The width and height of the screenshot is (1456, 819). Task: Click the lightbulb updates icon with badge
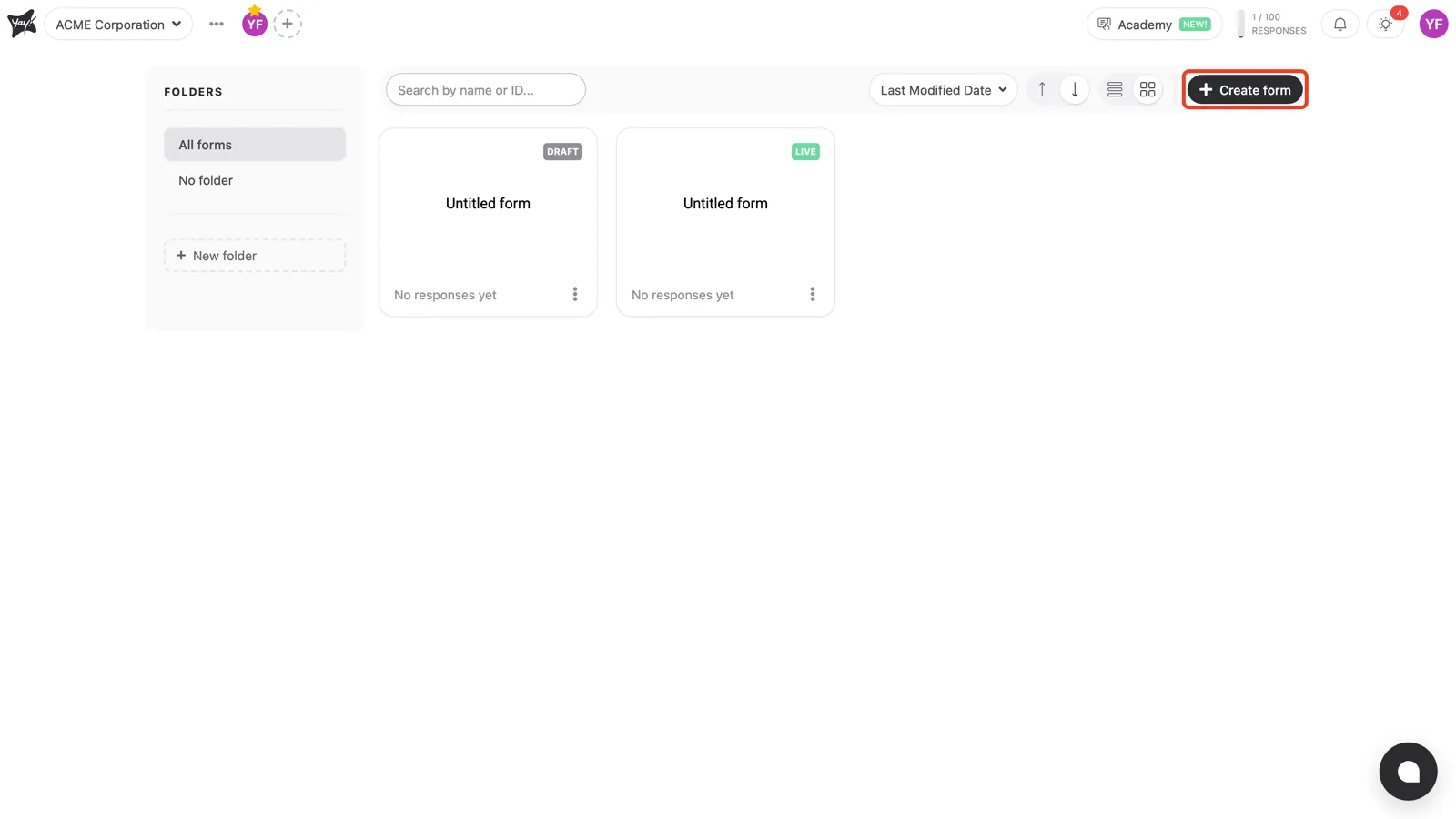[x=1386, y=25]
